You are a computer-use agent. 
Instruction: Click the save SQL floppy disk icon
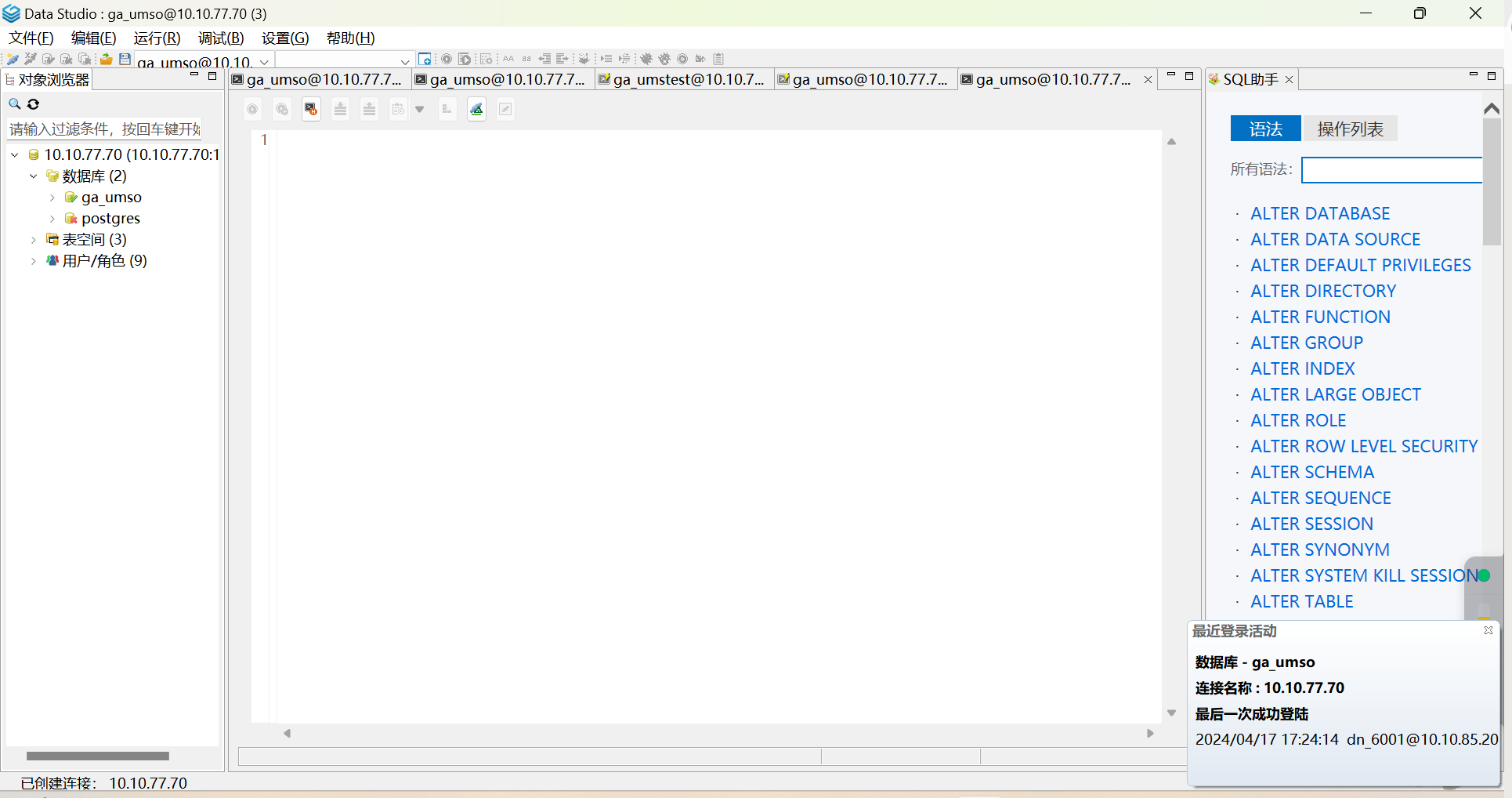click(125, 59)
